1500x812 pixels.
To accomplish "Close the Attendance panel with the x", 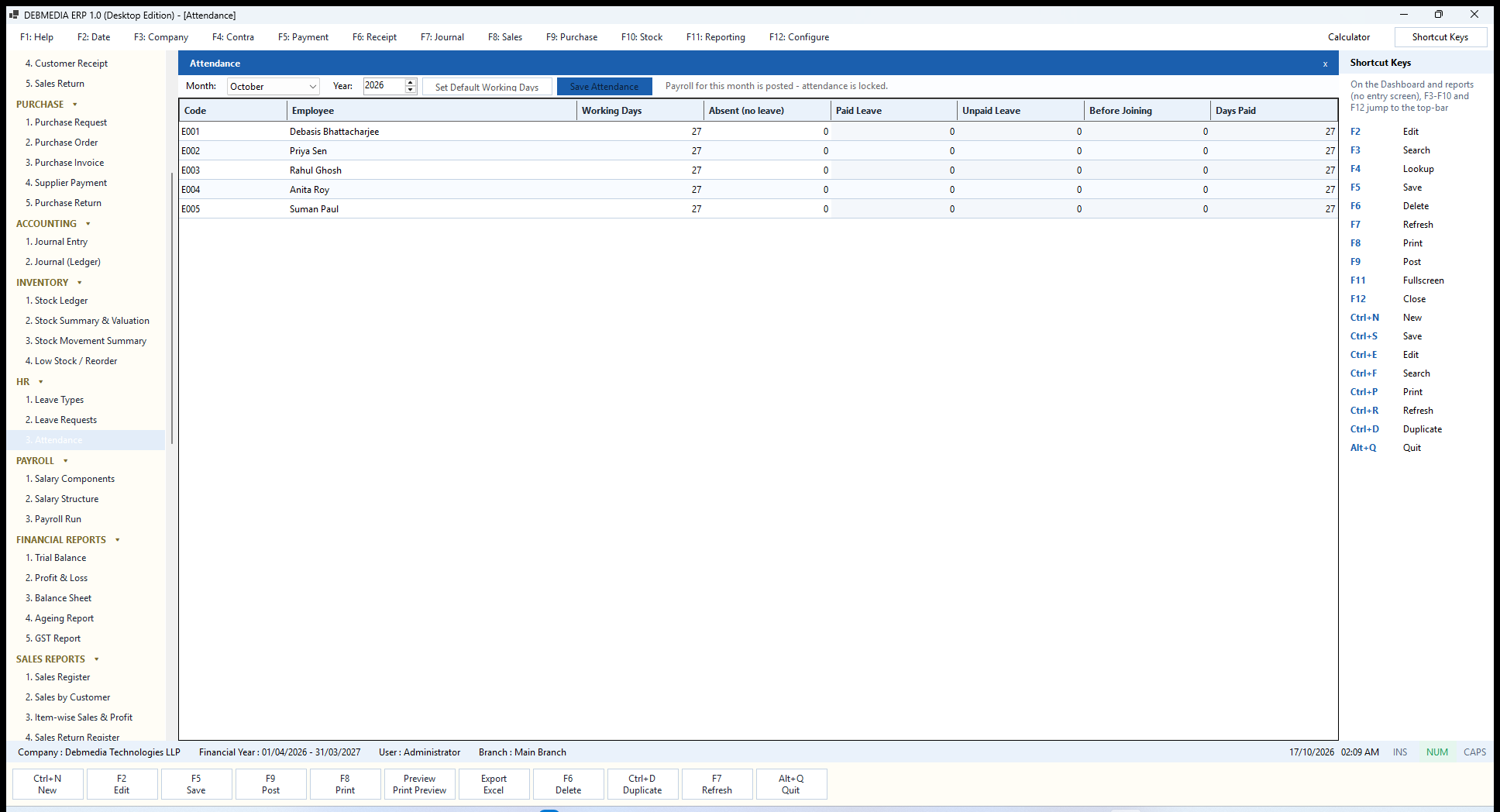I will pos(1325,64).
